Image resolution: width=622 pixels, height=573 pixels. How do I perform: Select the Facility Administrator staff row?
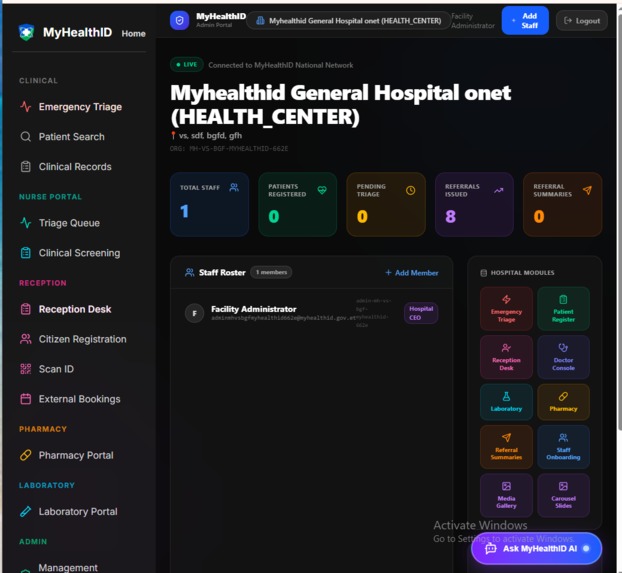pyautogui.click(x=312, y=313)
